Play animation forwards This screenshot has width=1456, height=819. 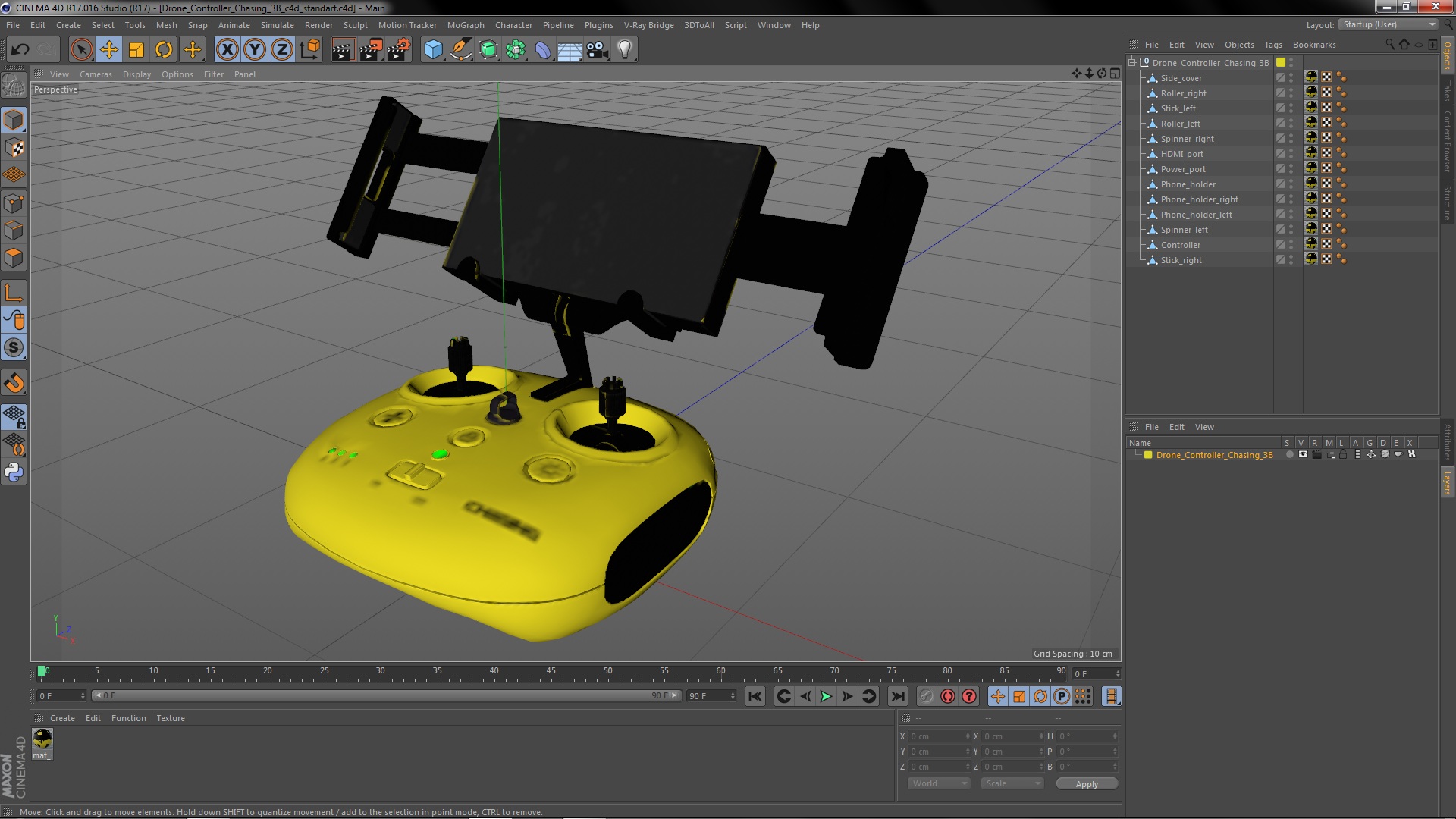coord(827,697)
